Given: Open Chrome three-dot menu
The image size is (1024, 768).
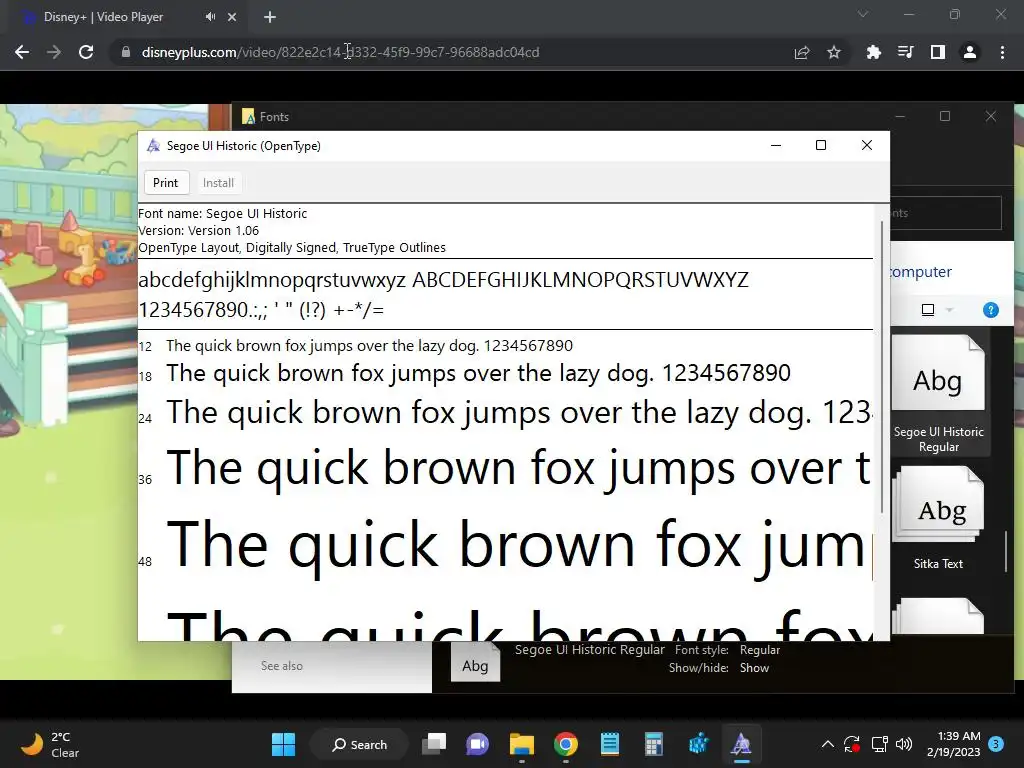Looking at the screenshot, I should (1002, 52).
